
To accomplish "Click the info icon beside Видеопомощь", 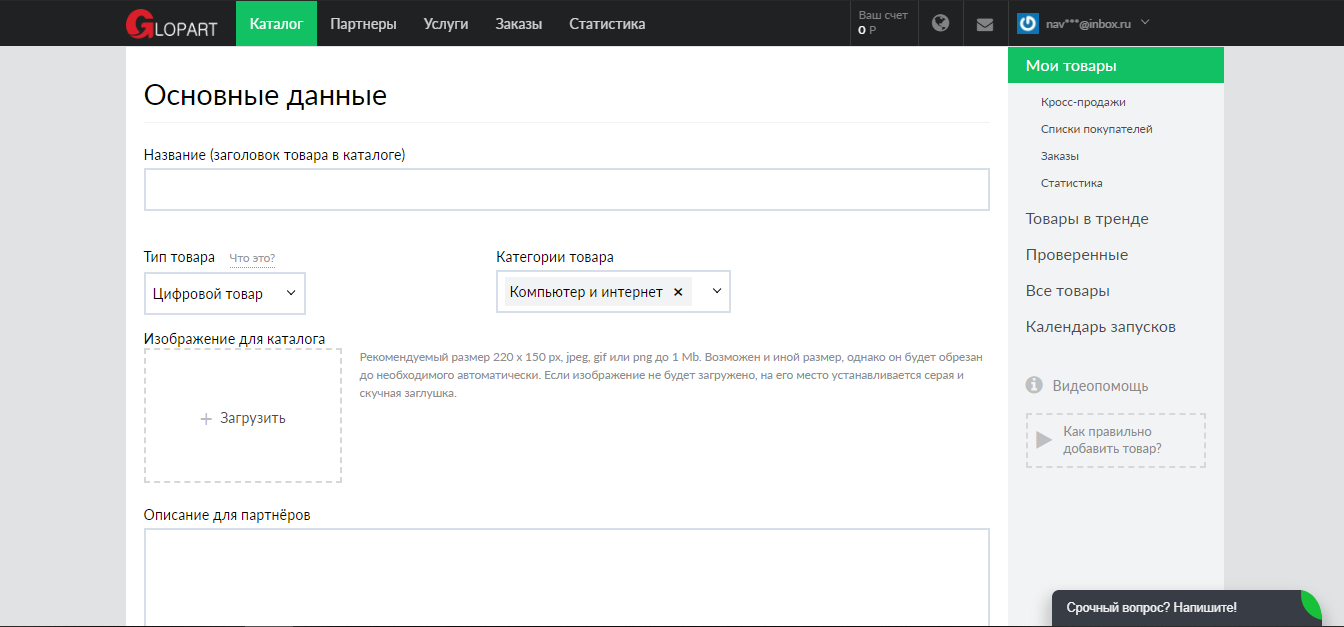I will [x=1034, y=385].
